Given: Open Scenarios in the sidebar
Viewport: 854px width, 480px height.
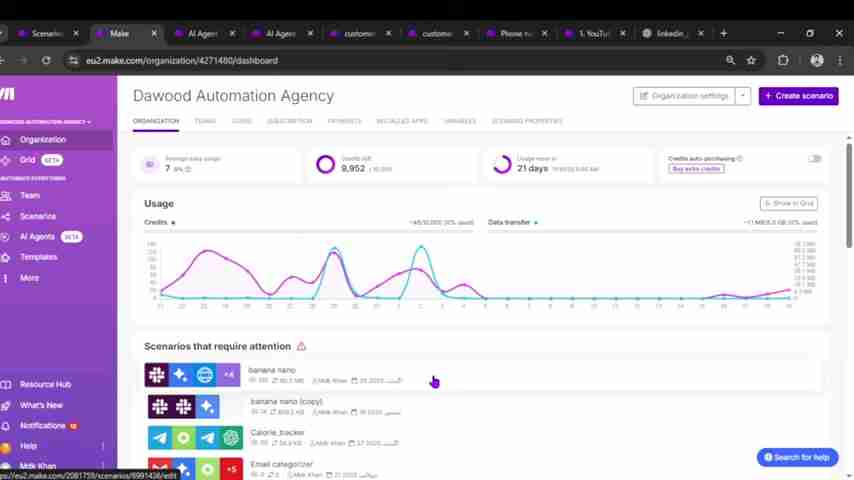Looking at the screenshot, I should (38, 216).
